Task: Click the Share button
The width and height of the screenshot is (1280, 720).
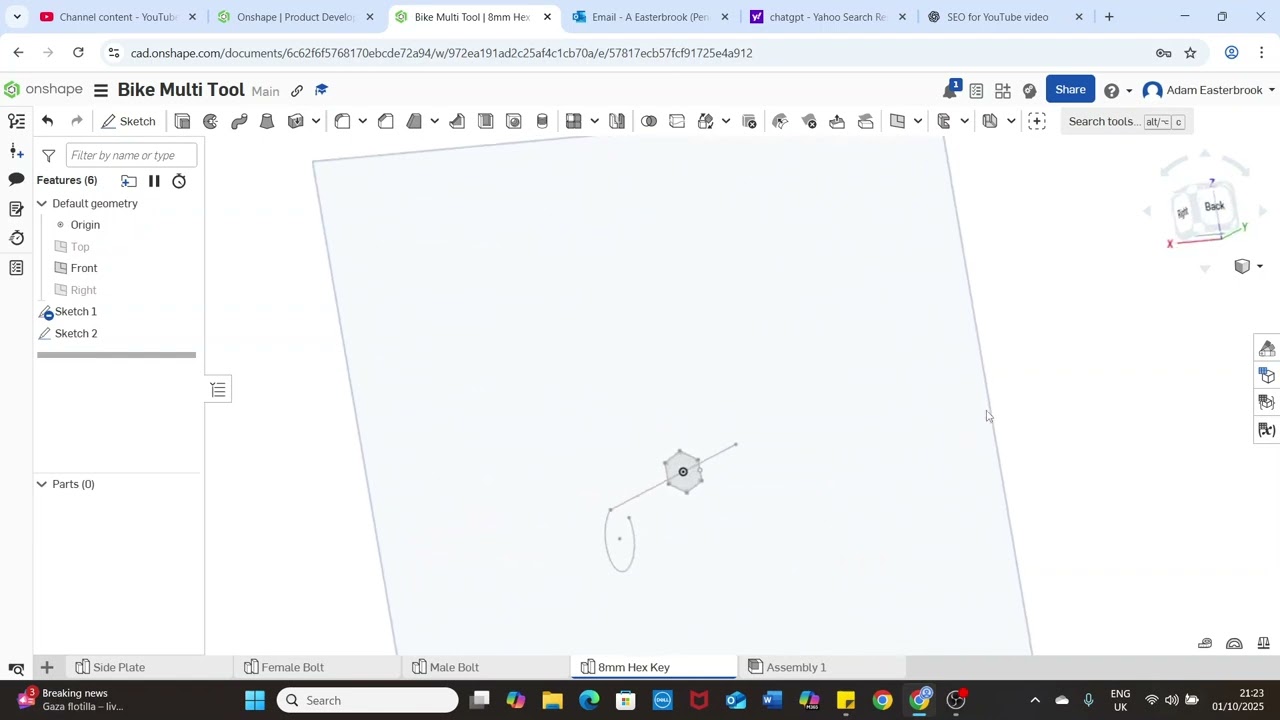Action: 1070,90
